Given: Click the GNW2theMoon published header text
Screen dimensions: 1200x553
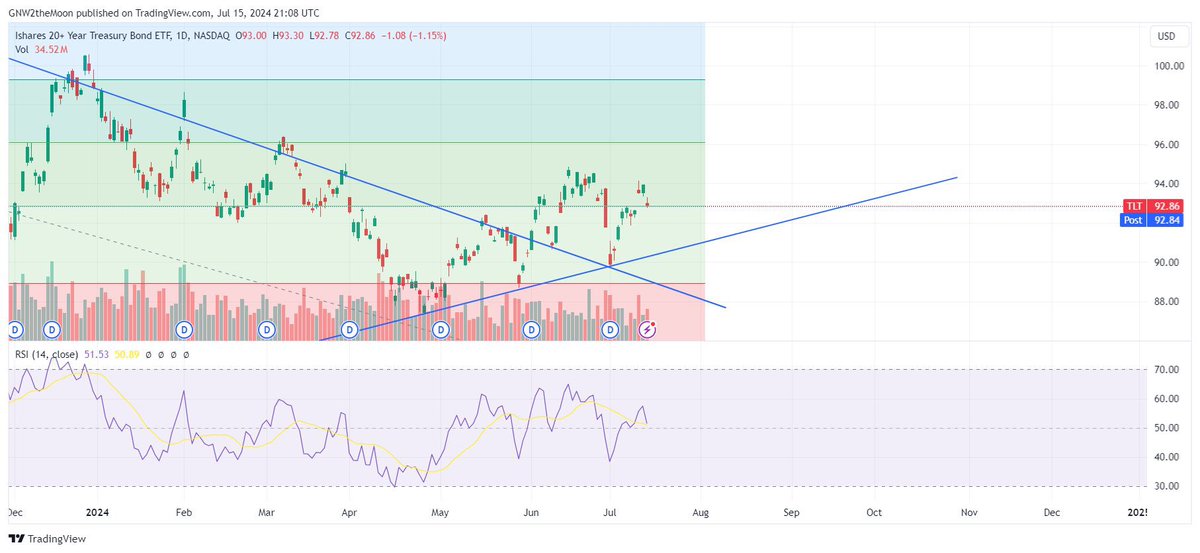Looking at the screenshot, I should coord(164,13).
